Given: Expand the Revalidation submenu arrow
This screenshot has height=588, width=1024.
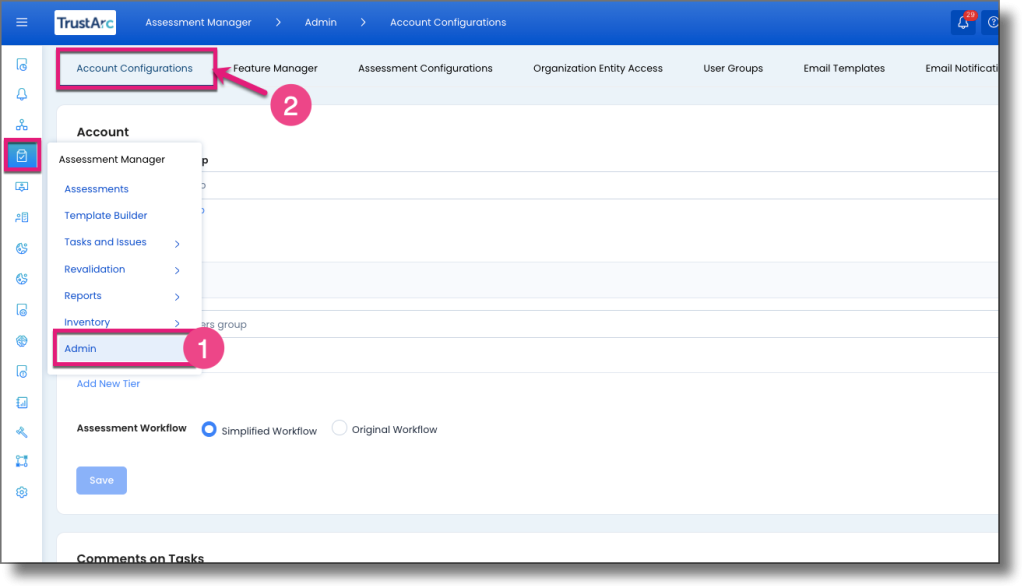Looking at the screenshot, I should pyautogui.click(x=177, y=270).
